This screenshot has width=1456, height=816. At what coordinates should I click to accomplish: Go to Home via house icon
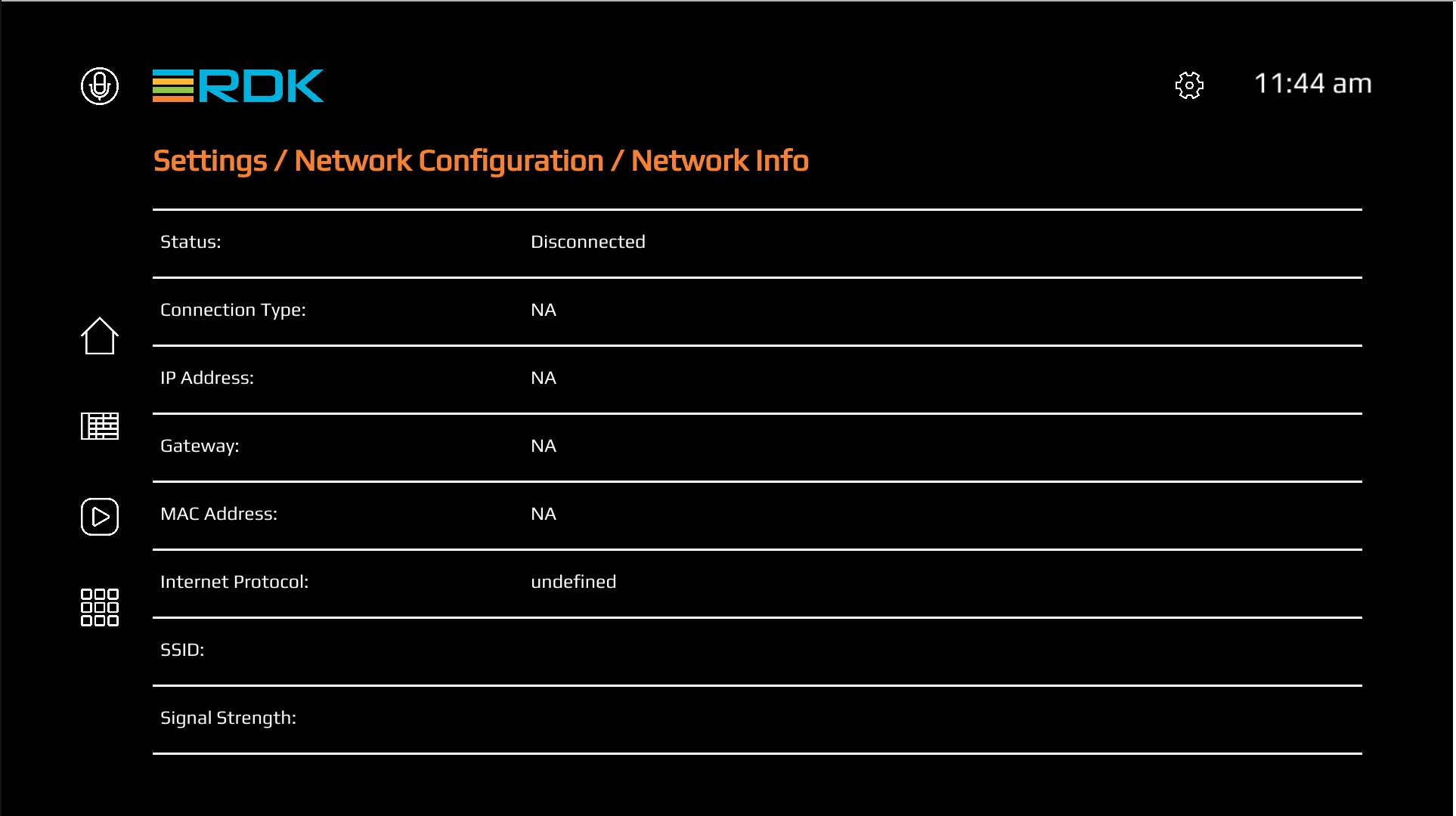click(x=100, y=336)
